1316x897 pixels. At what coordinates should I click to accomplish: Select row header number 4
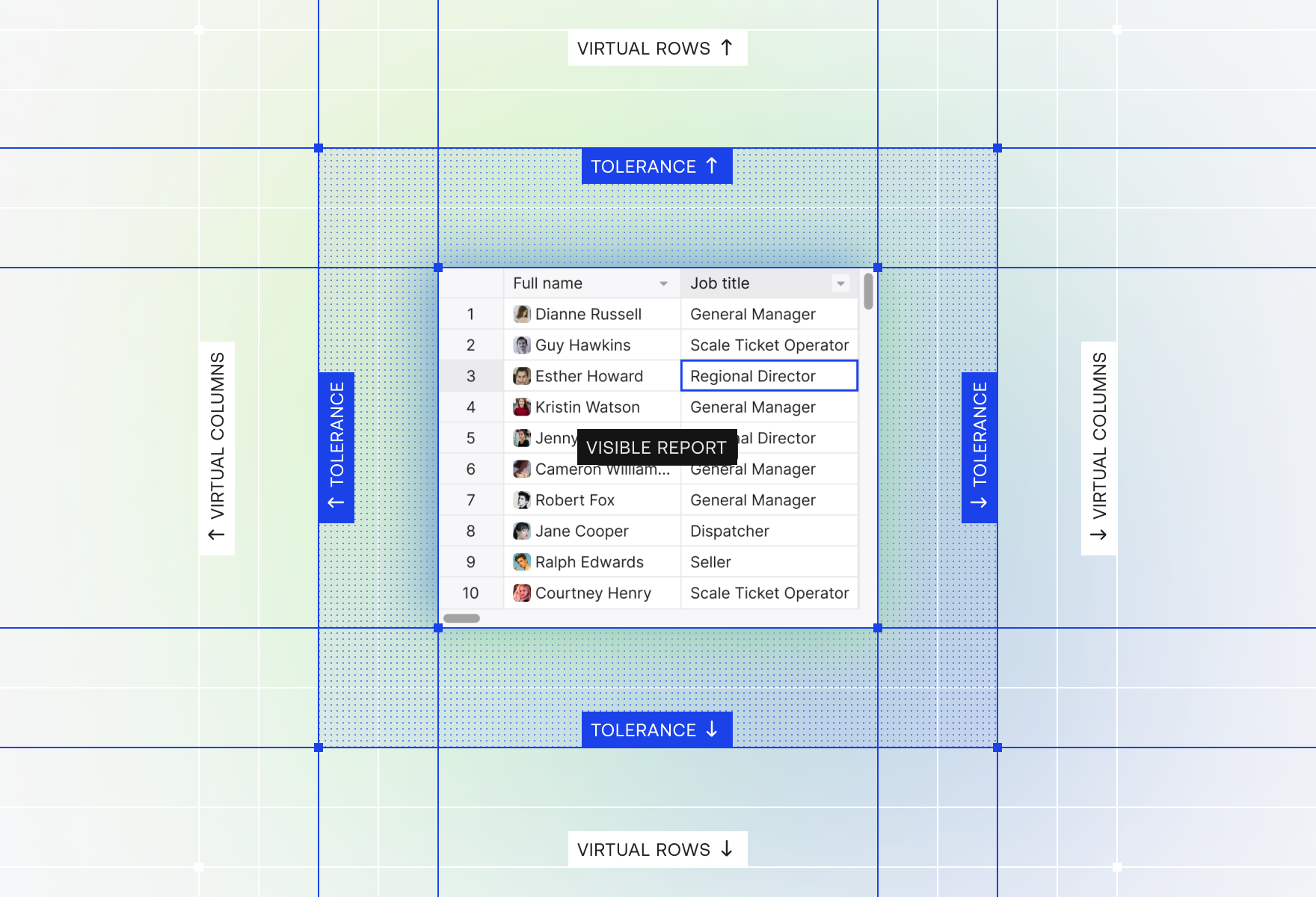tap(471, 407)
